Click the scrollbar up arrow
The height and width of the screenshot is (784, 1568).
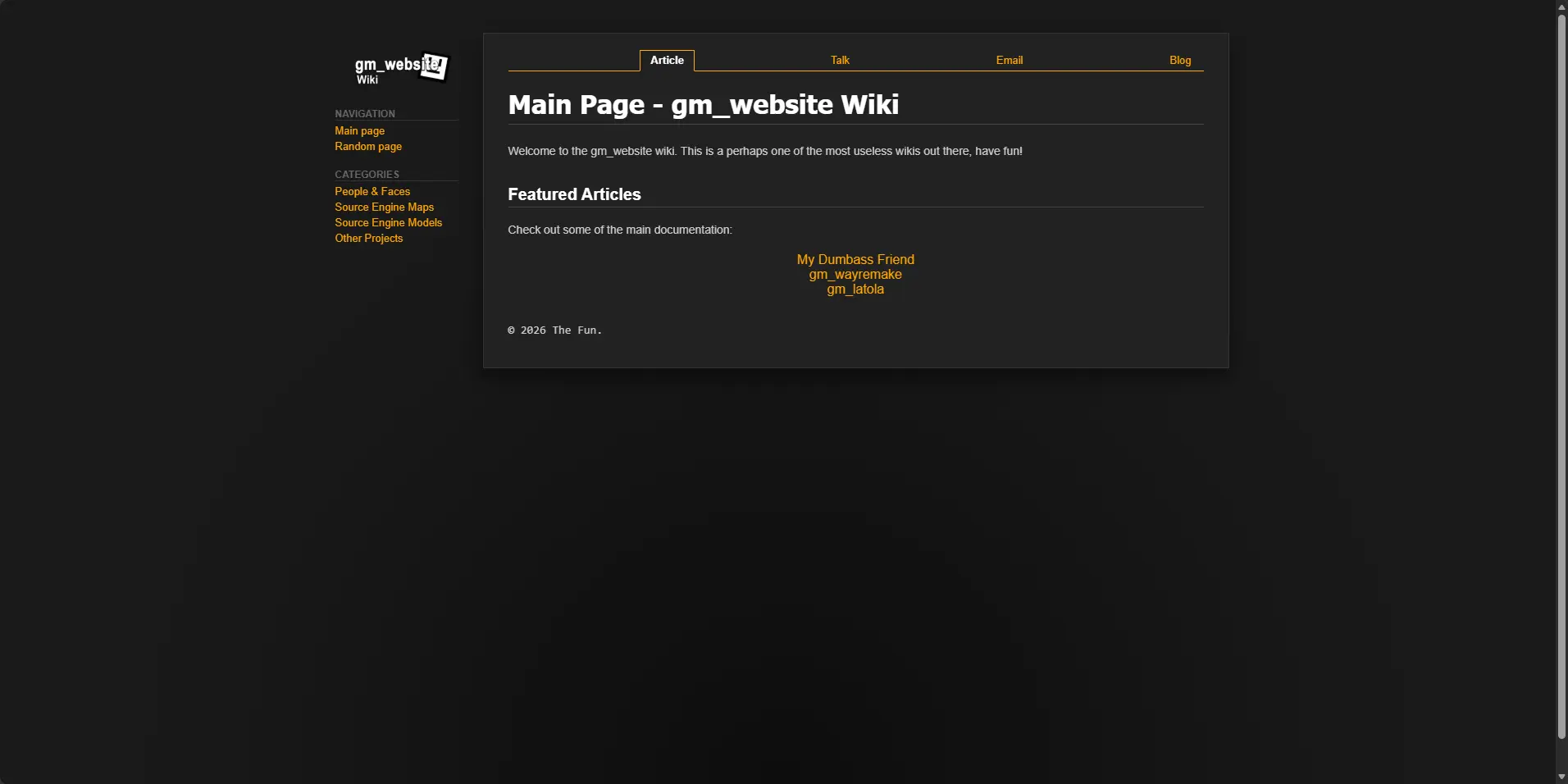[1561, 7]
